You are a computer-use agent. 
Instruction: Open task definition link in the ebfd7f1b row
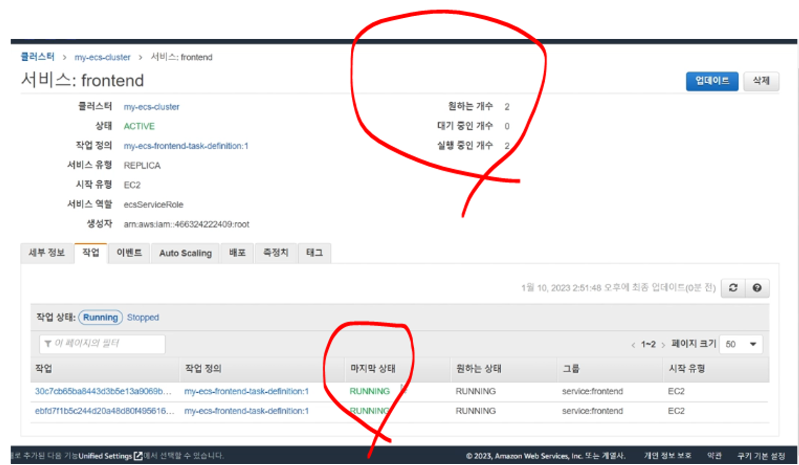point(247,411)
